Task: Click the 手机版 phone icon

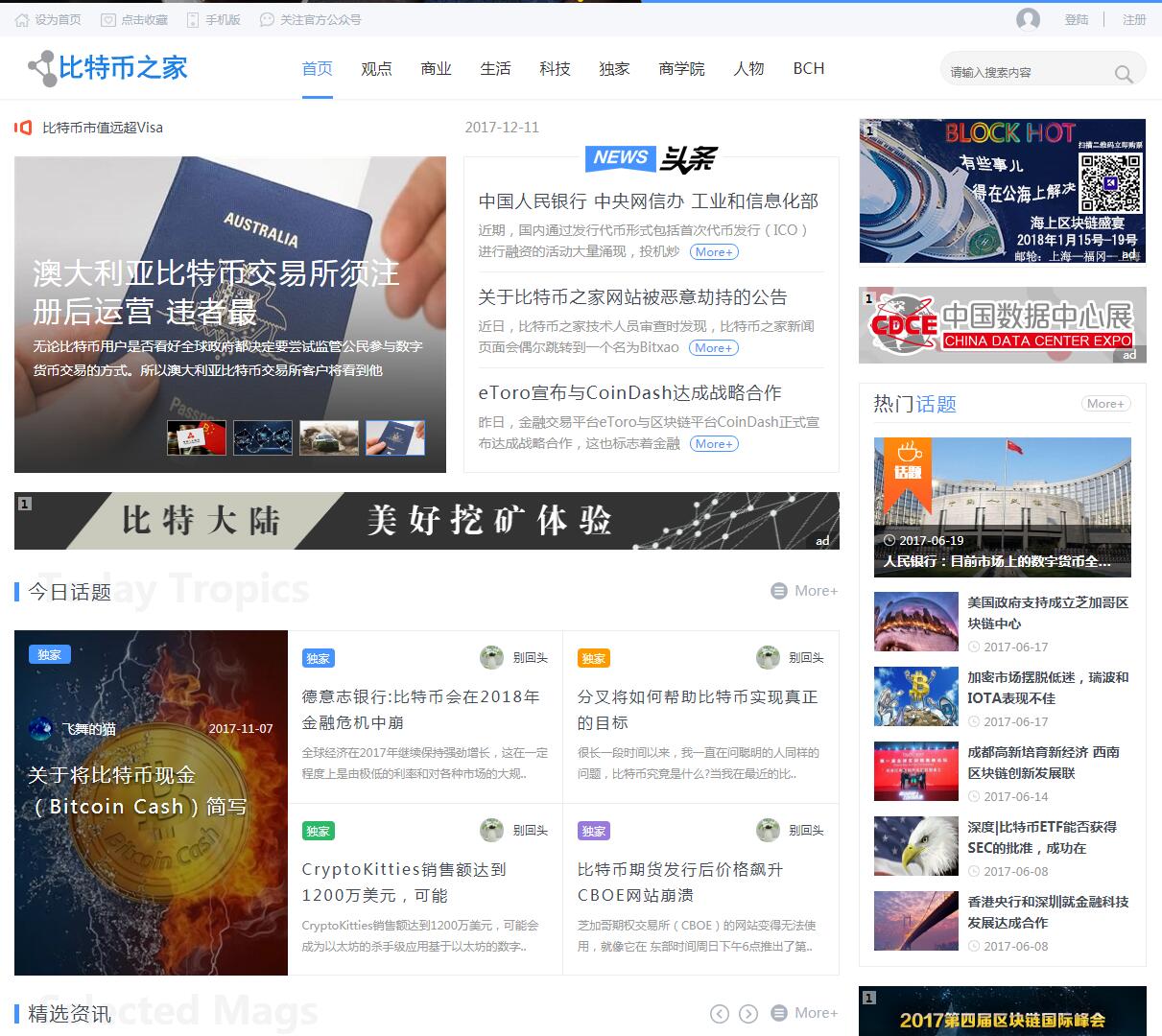Action: coord(193,19)
